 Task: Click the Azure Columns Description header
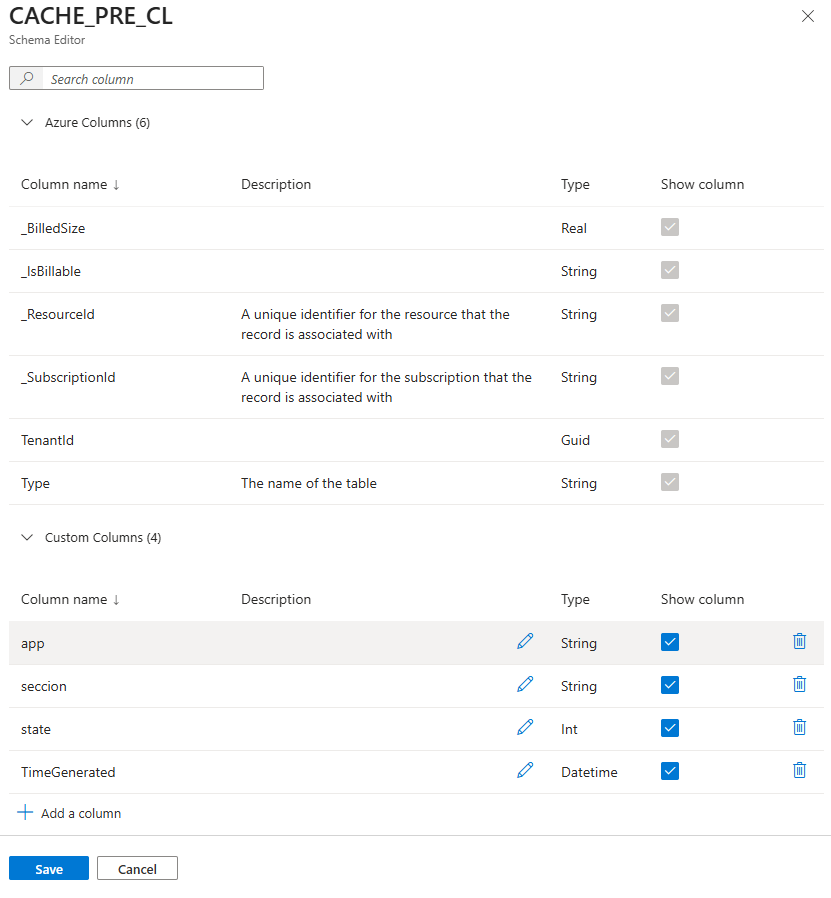(x=276, y=184)
